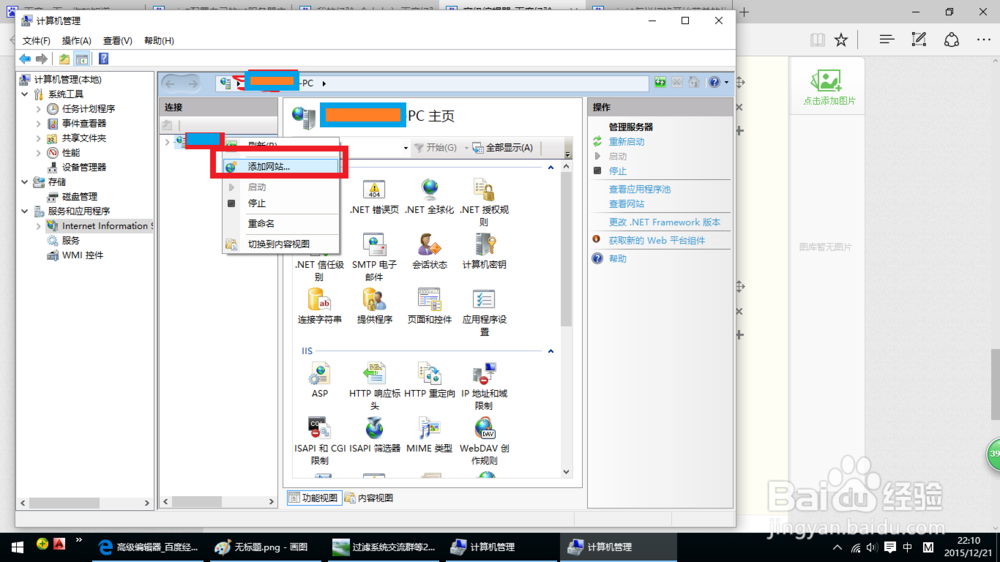Open the HTTP 响应标头 feature icon
The width and height of the screenshot is (1000, 562).
(374, 386)
